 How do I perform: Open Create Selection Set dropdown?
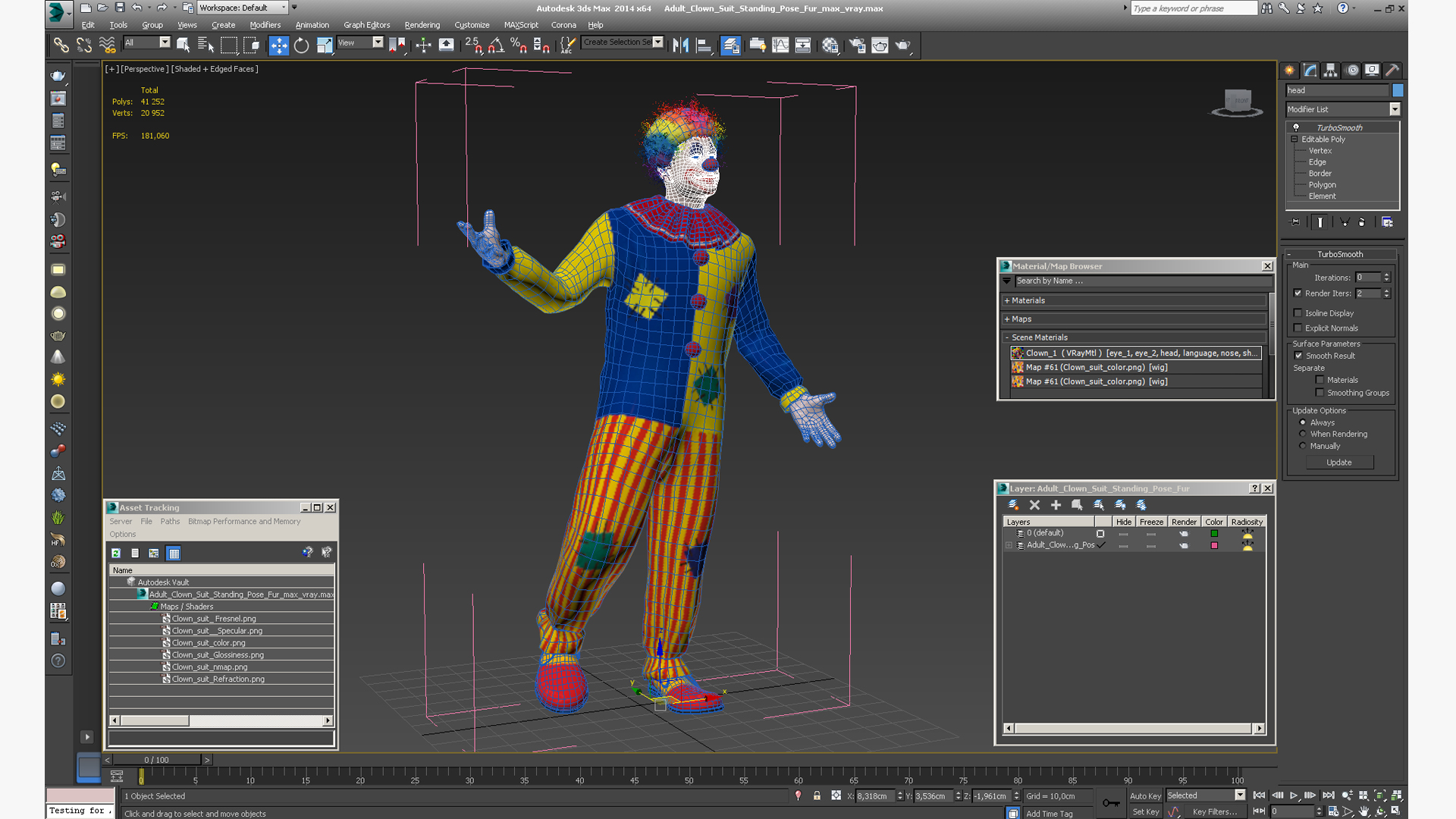[x=657, y=42]
